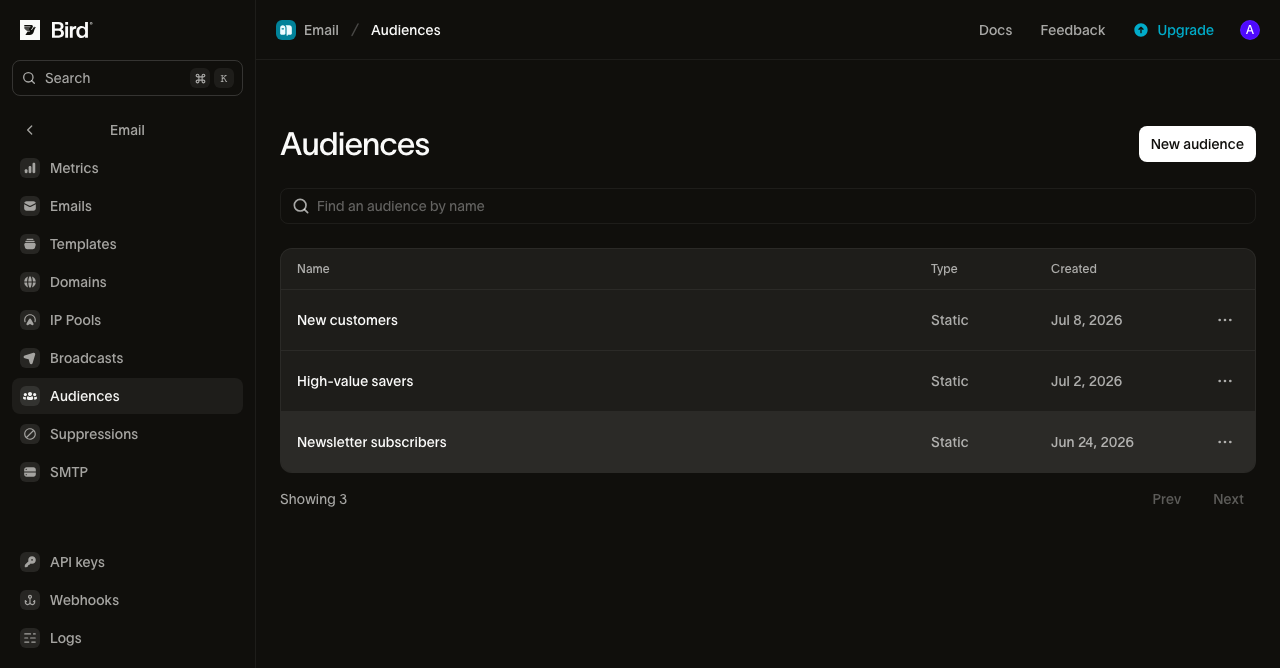This screenshot has height=668, width=1280.
Task: Open the Newsletter subscribers audience
Action: pyautogui.click(x=372, y=442)
